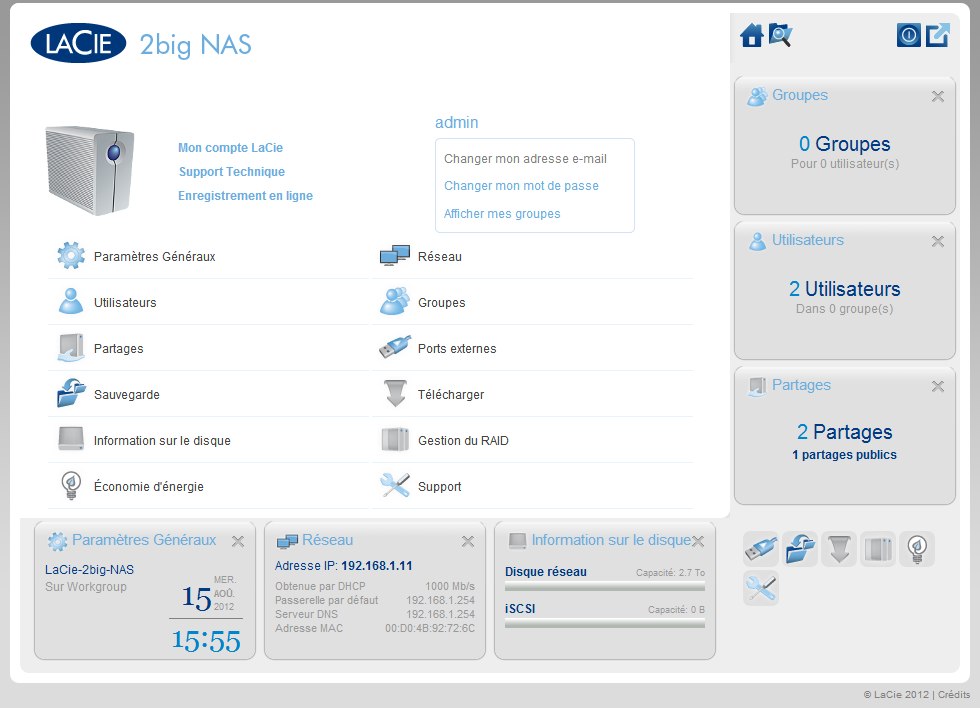The image size is (980, 708).
Task: Open Paramètres Généraux gear icon in menu
Action: point(71,256)
